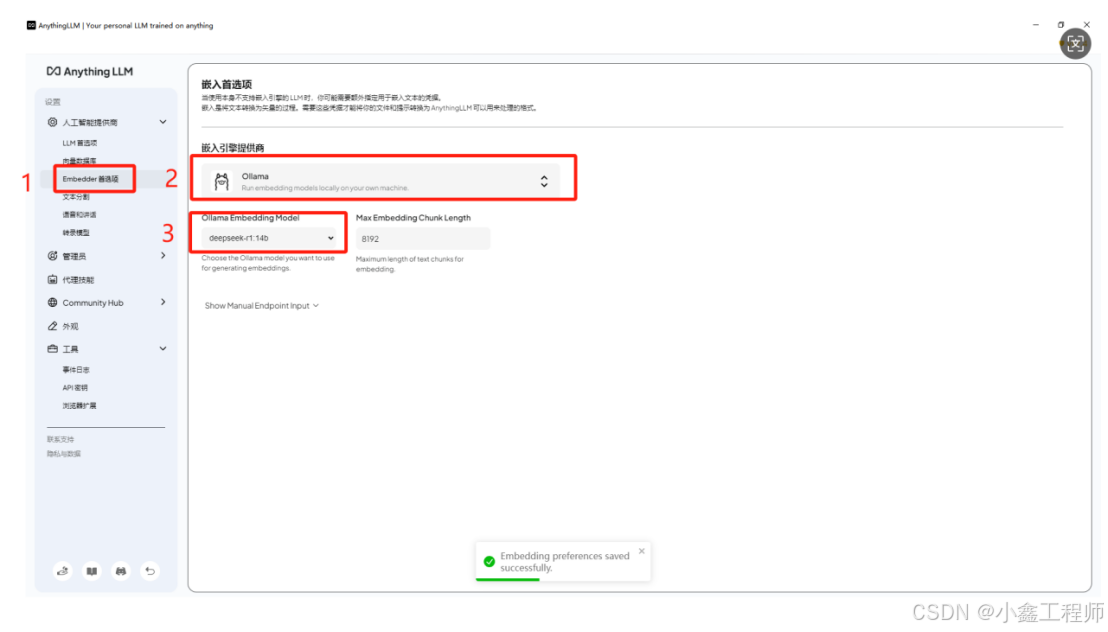
Task: Open 向量数据库 settings page
Action: tap(79, 161)
